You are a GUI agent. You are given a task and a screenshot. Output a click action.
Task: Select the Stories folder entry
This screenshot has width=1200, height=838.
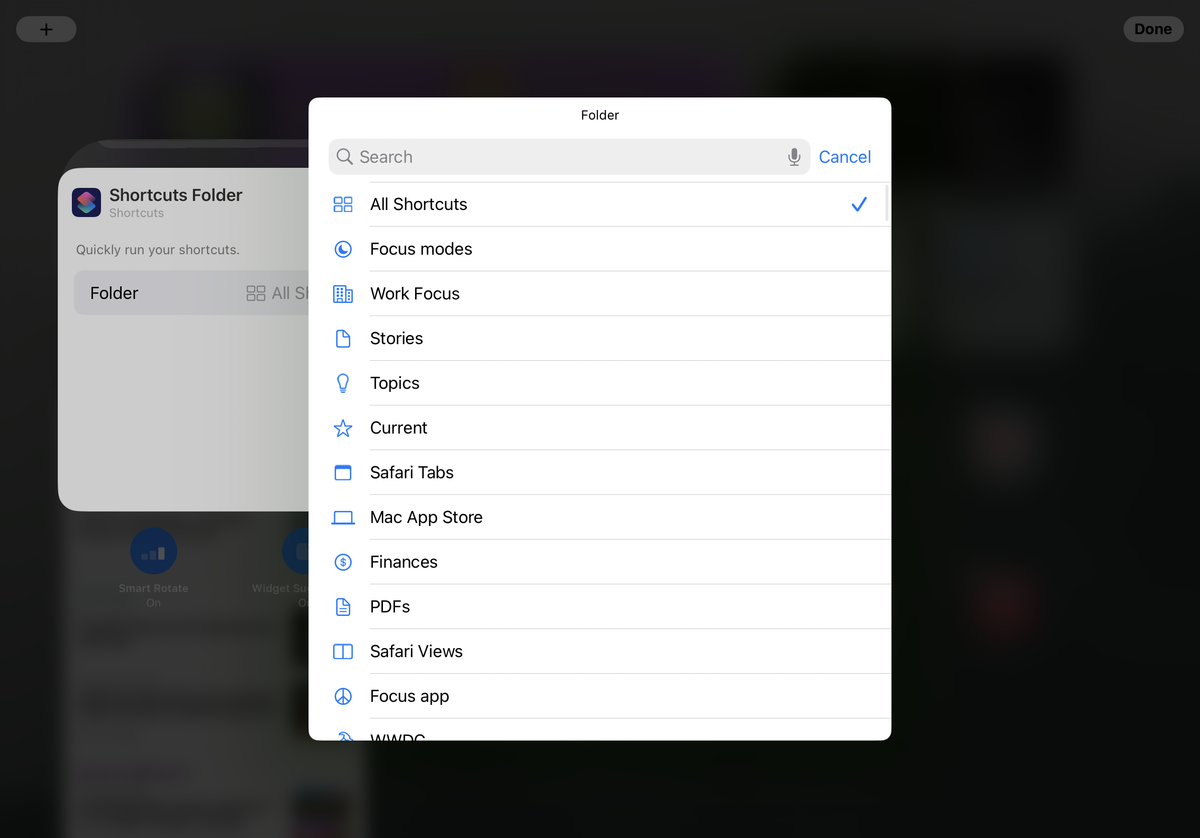click(396, 338)
